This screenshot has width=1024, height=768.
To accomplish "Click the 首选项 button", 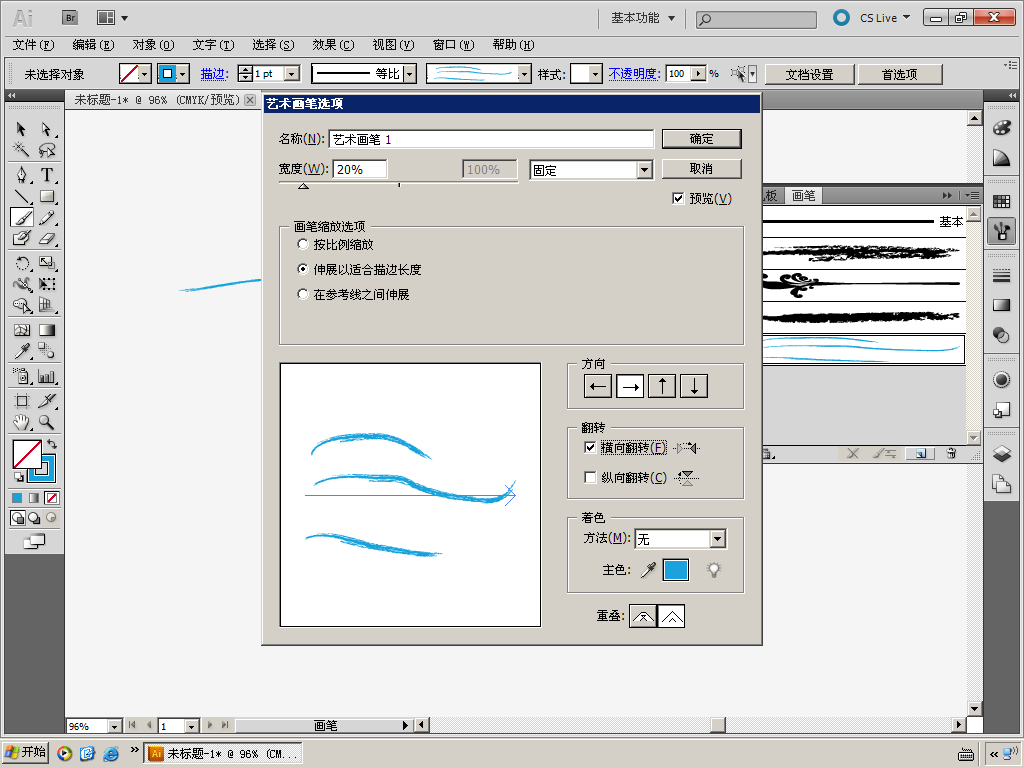I will point(899,74).
